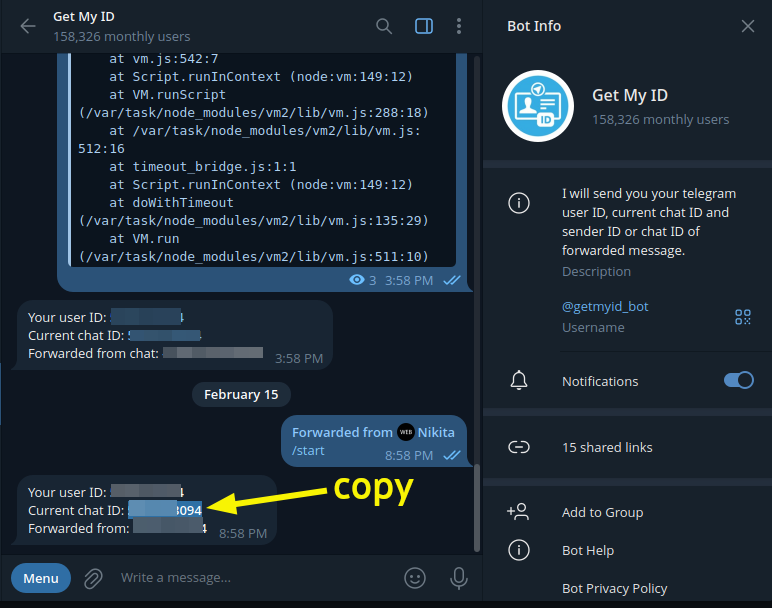This screenshot has width=772, height=608.
Task: Click the 'Forwarded from chat:' line
Action: tap(145, 353)
